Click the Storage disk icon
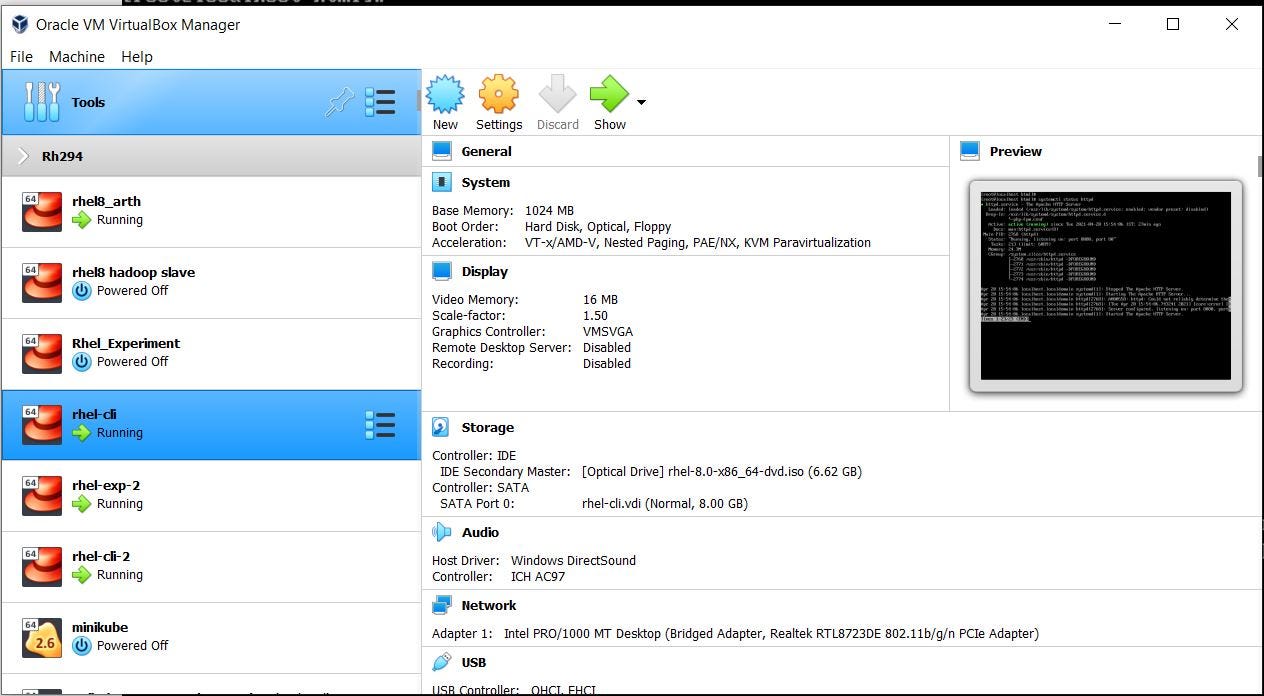 pos(441,427)
